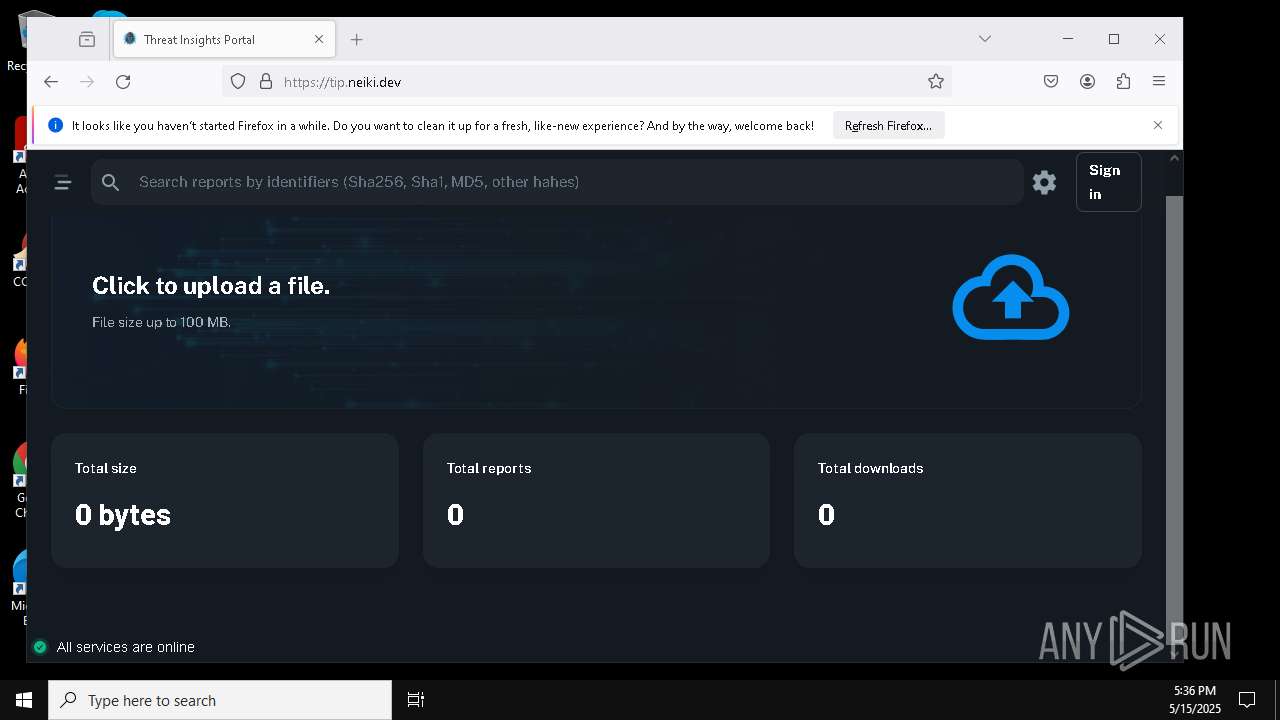1280x720 pixels.
Task: Go back to previous page
Action: (x=51, y=82)
